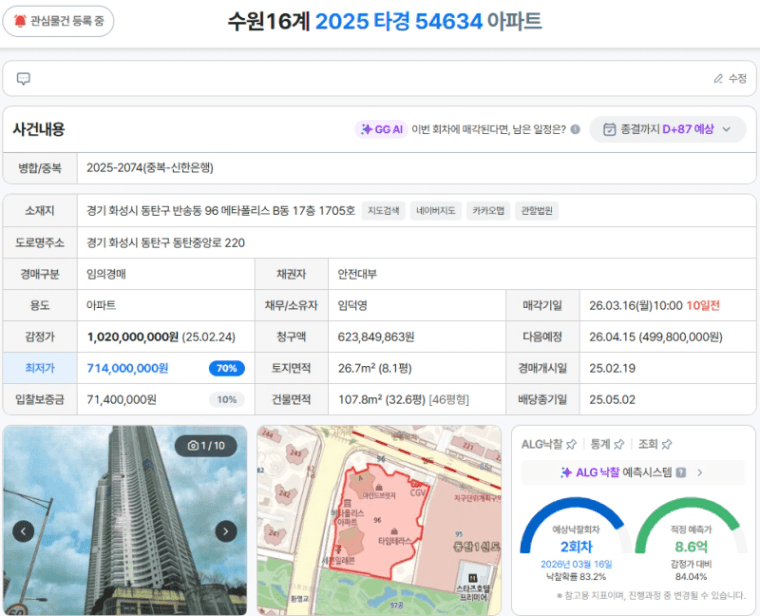Expand ALG 낙찰 예측시스템 chevron

[700, 473]
